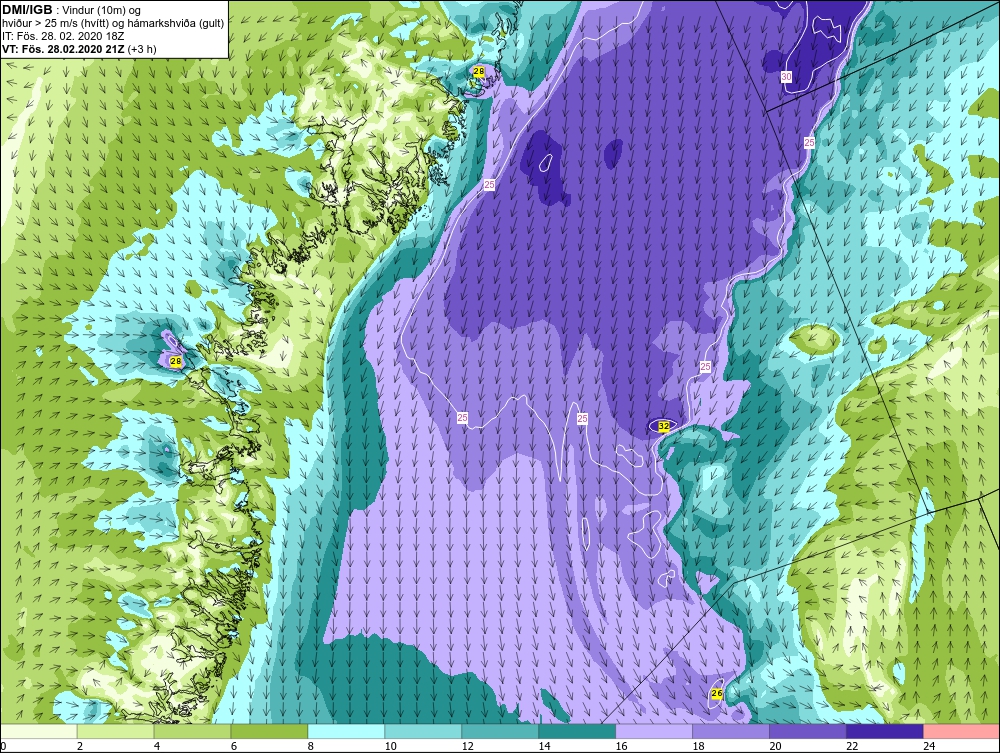Pick the 8–10 m/s light cyan legend swatch
Viewport: 1000px width, 753px height.
tap(346, 731)
